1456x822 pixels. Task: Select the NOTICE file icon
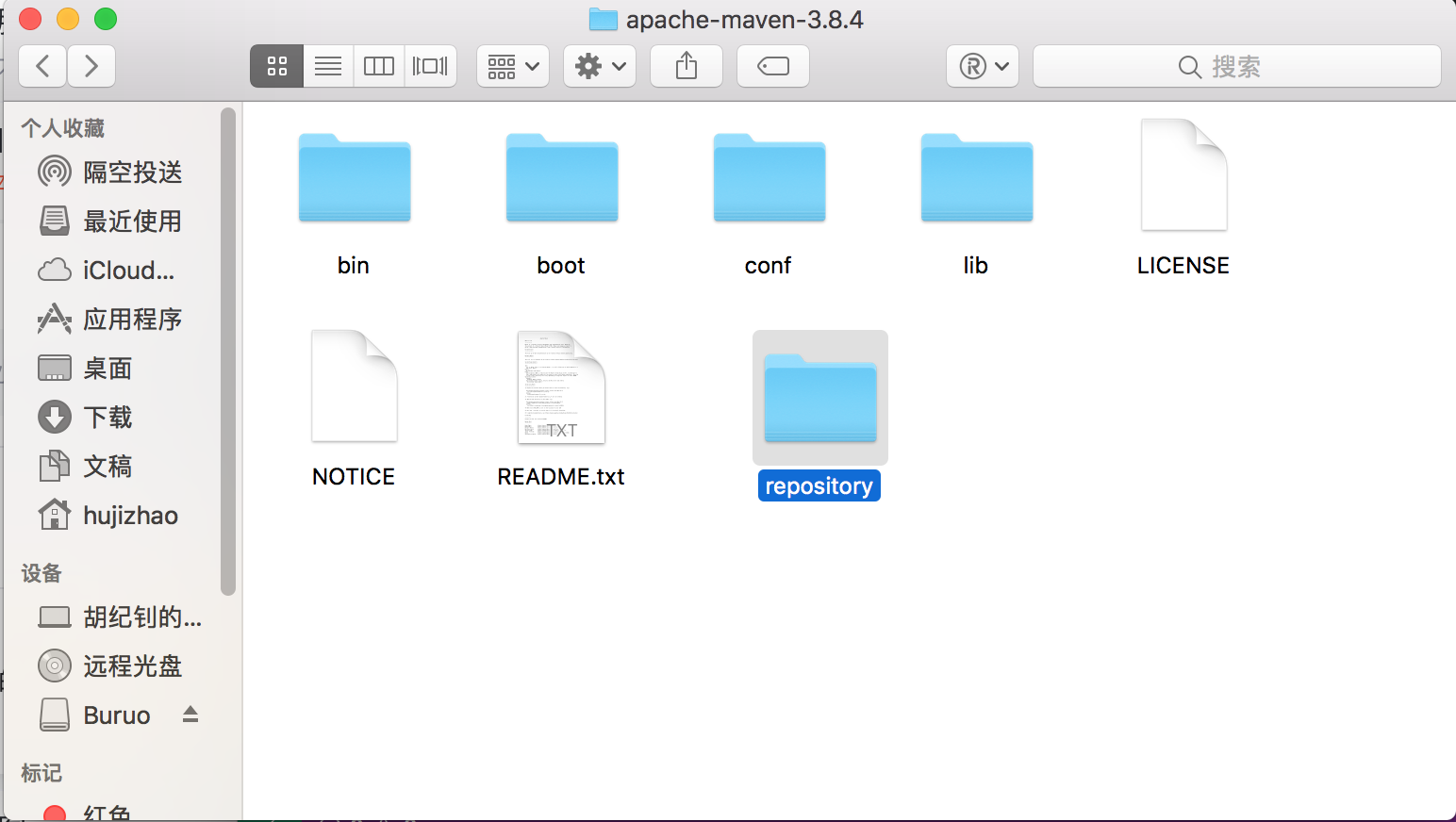coord(355,386)
